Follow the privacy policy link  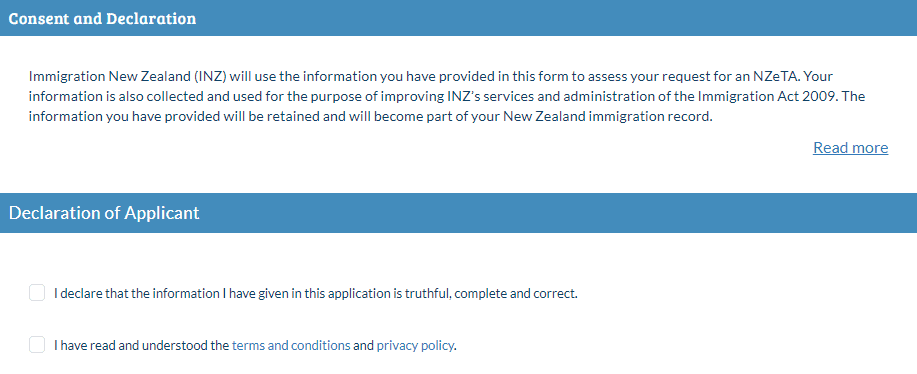(415, 345)
